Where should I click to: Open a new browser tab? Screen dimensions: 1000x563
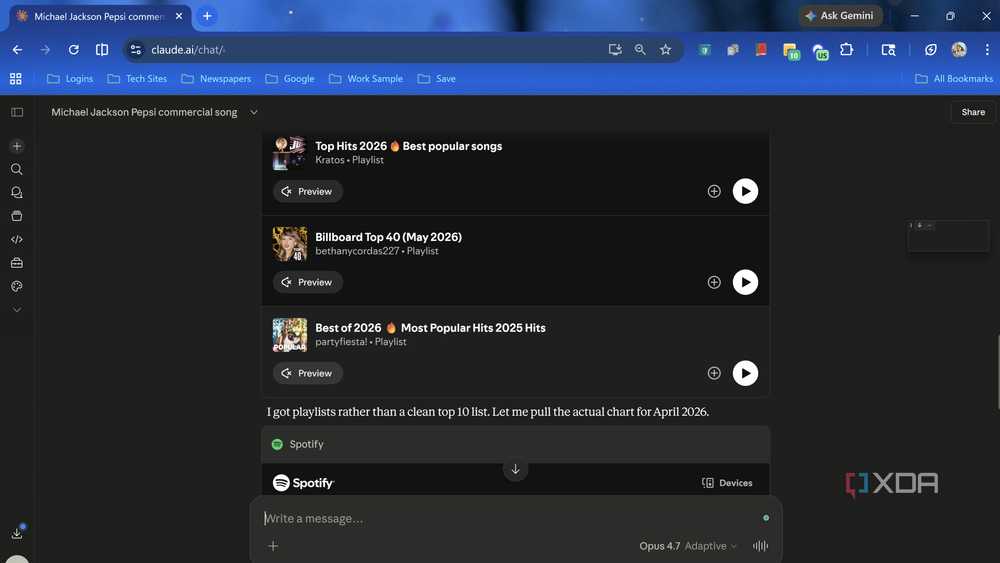pyautogui.click(x=207, y=16)
